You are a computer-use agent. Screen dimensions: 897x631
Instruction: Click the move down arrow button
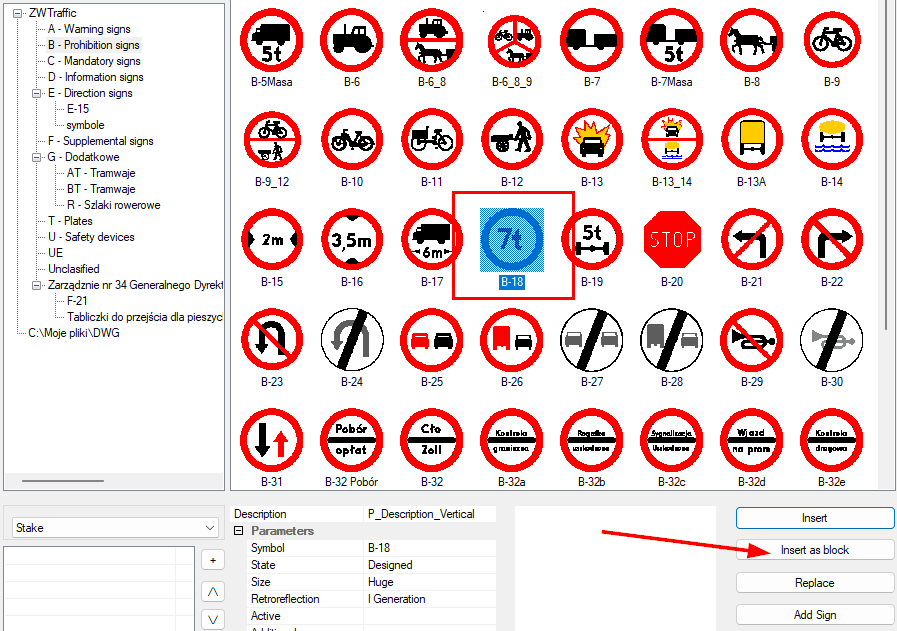(x=213, y=620)
